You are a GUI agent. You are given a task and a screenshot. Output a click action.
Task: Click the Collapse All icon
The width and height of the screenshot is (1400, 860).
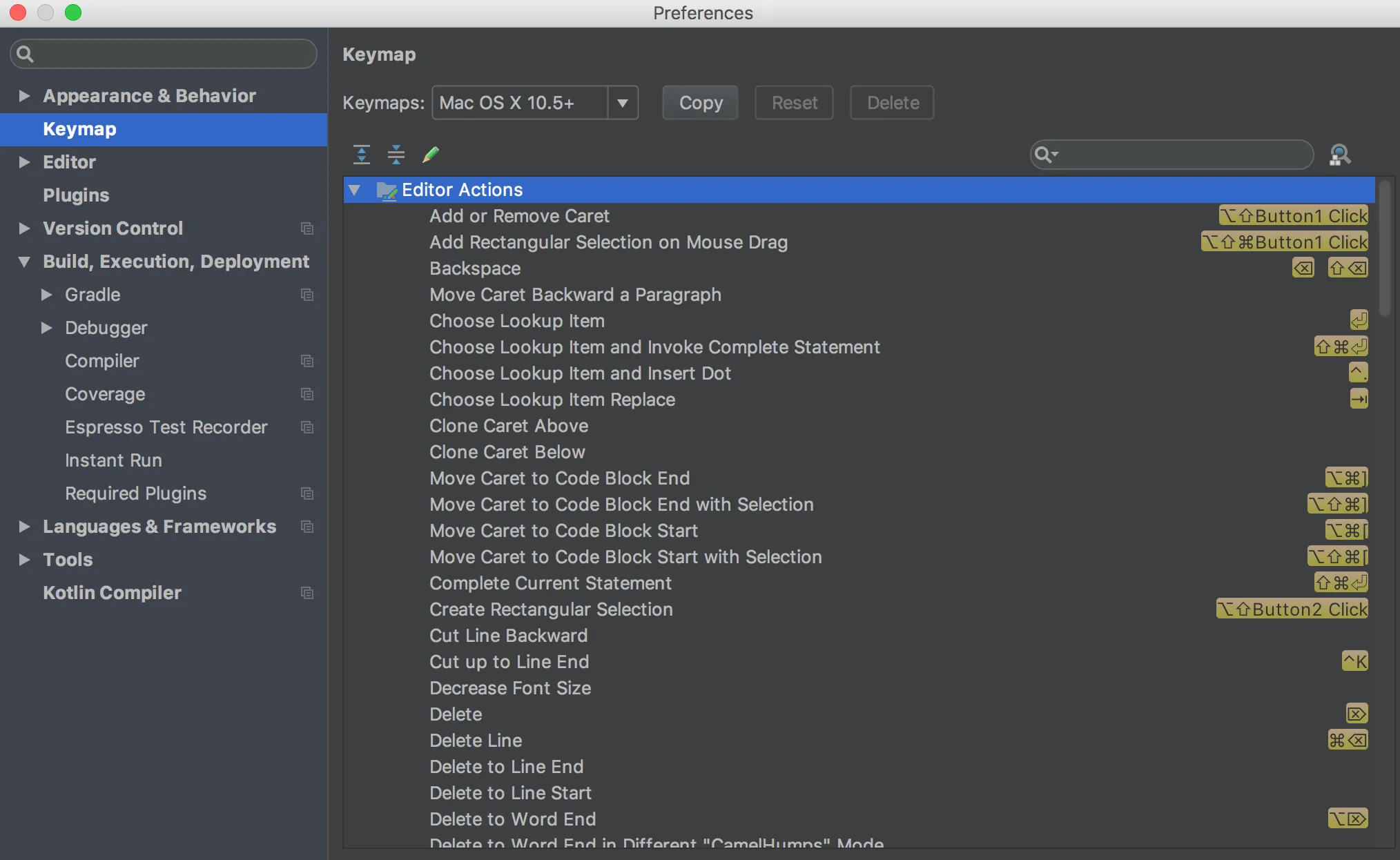[x=396, y=155]
